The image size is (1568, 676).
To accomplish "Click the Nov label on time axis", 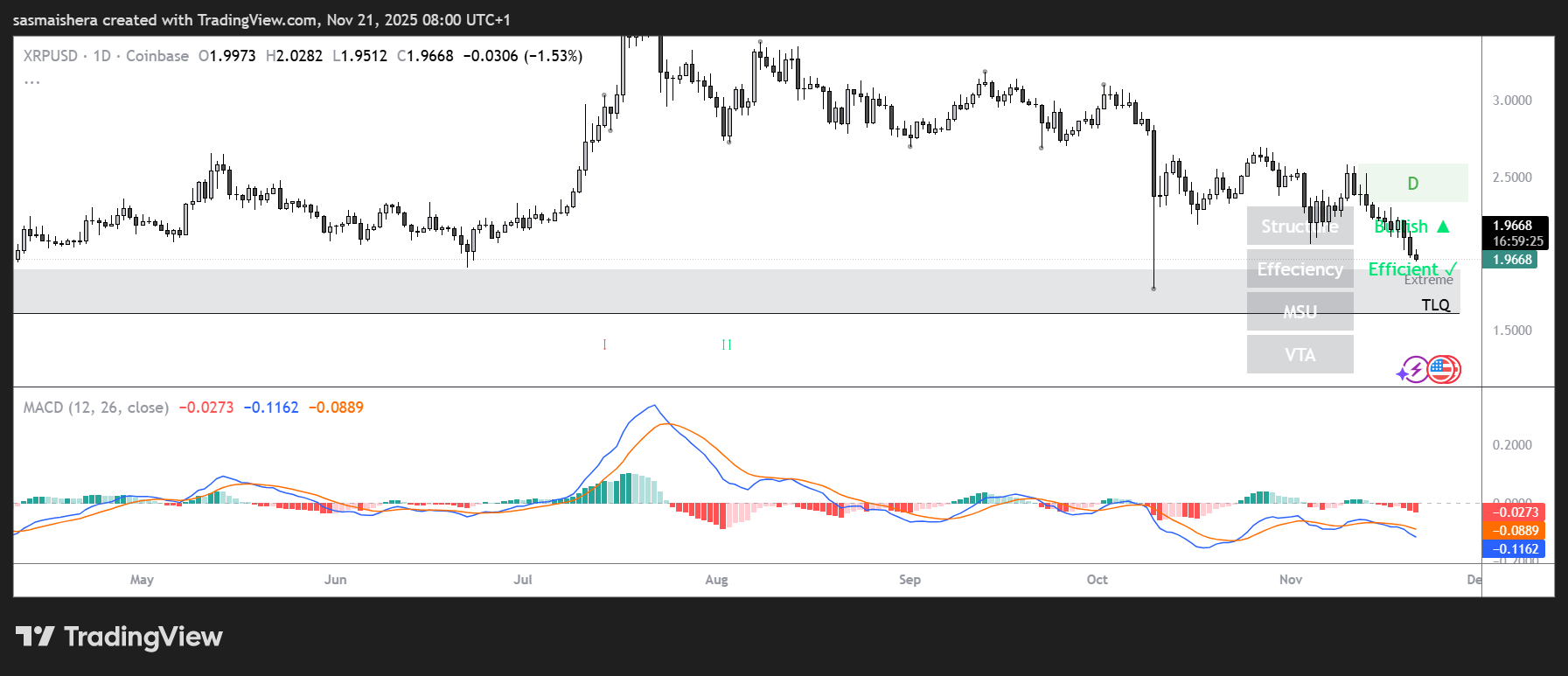I will (1291, 580).
